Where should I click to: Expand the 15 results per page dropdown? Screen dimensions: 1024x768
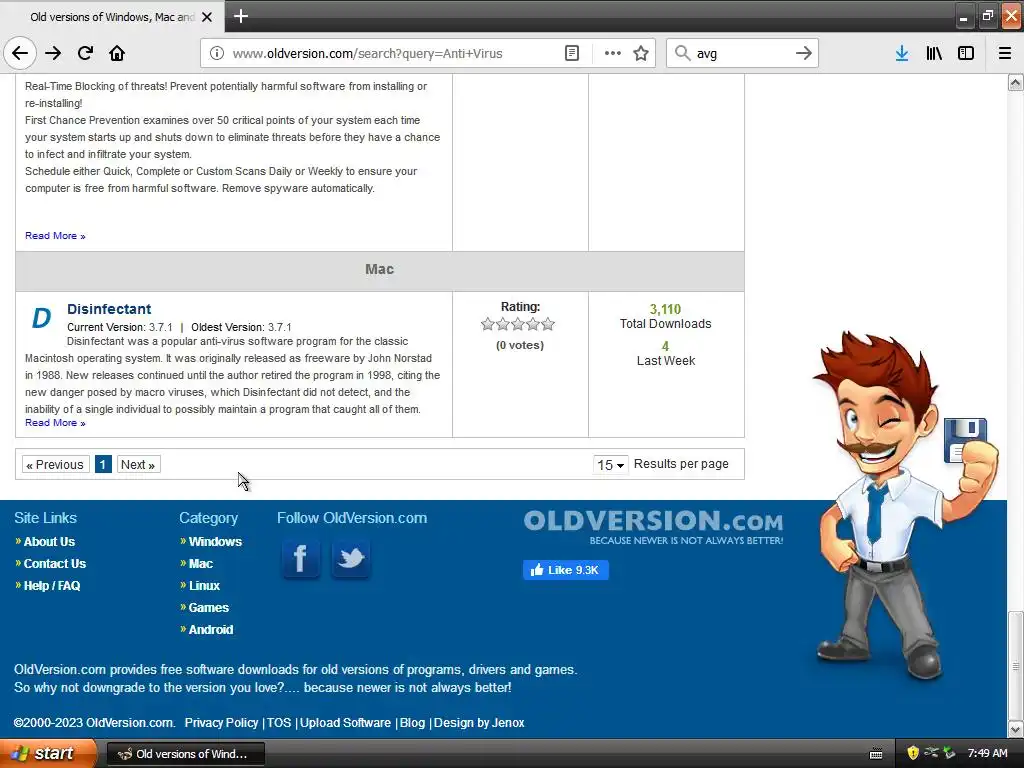[610, 464]
